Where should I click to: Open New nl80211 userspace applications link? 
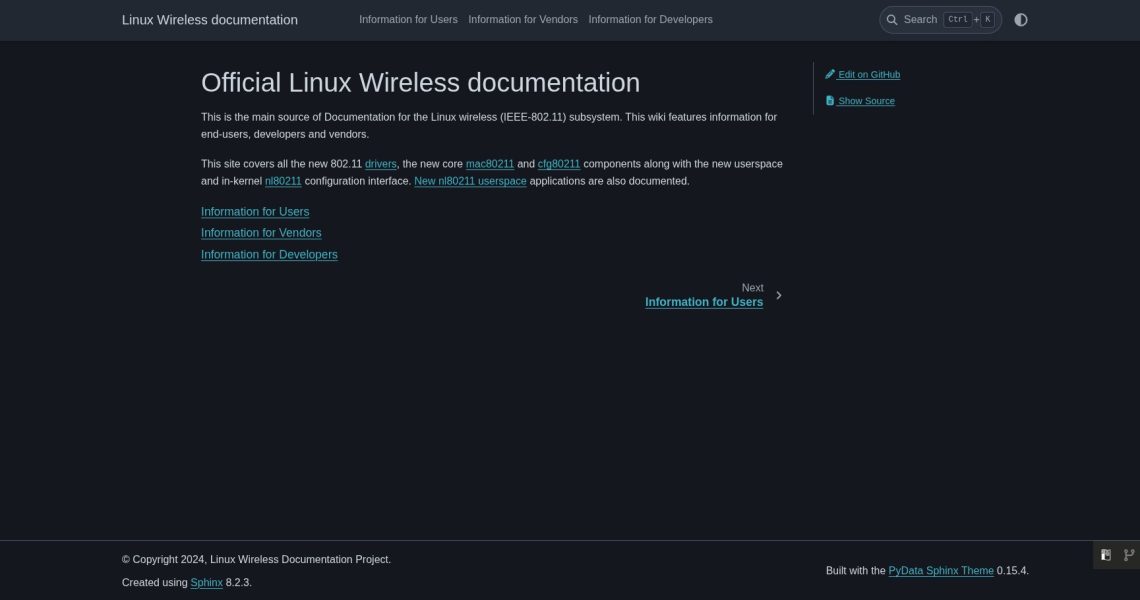pos(470,181)
